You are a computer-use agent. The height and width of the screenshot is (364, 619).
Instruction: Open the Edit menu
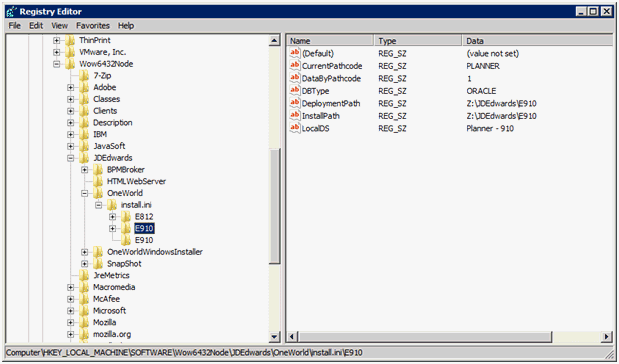36,26
